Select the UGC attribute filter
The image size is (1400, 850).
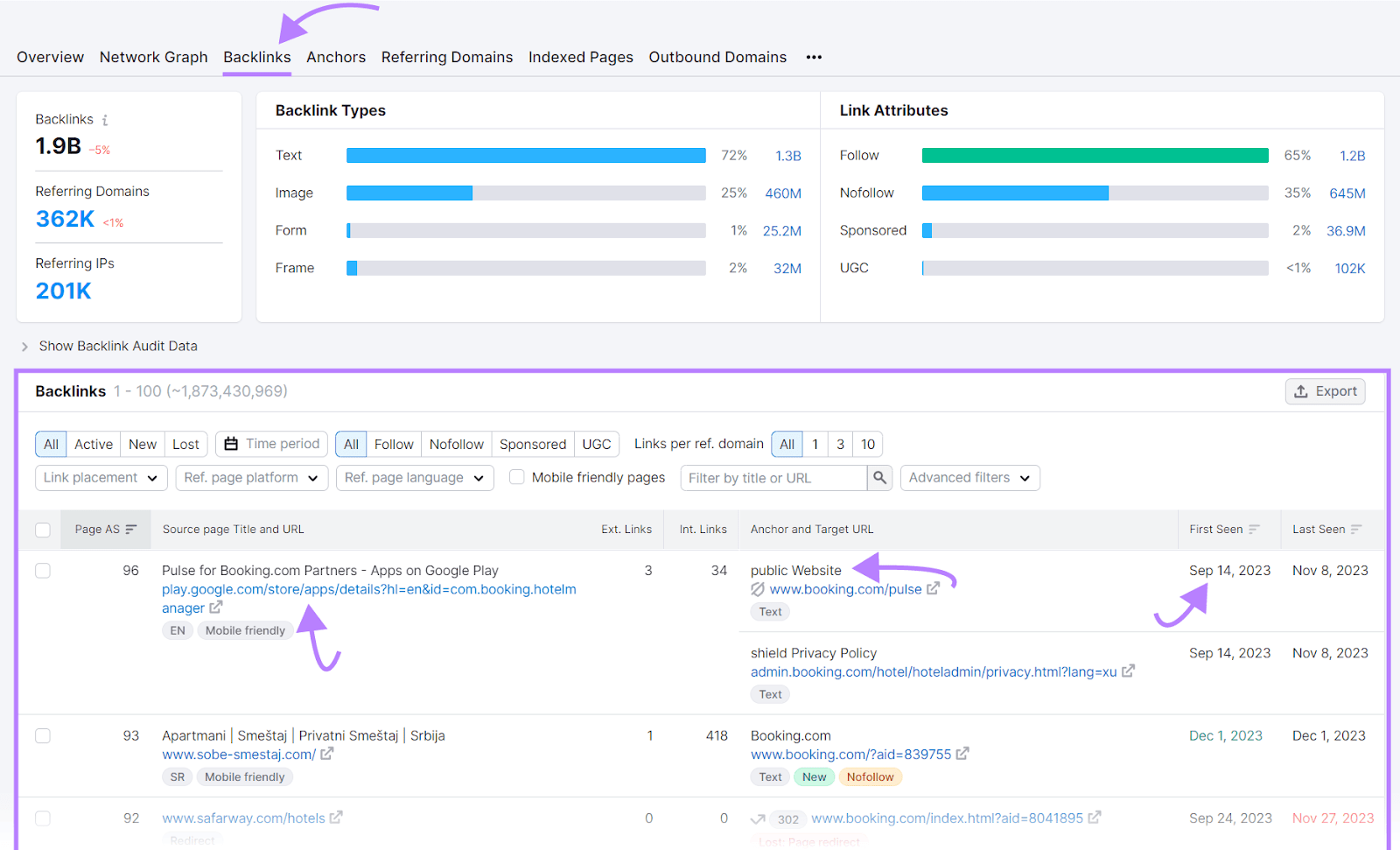pos(597,444)
